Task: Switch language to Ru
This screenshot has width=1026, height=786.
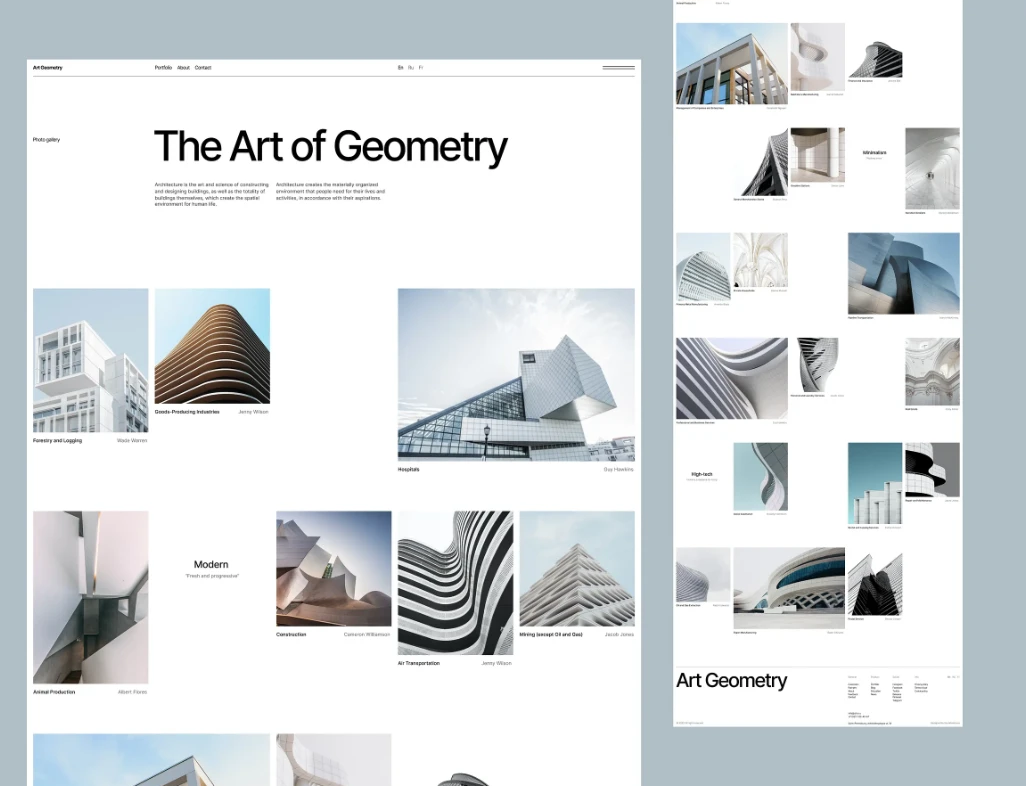Action: pos(411,67)
